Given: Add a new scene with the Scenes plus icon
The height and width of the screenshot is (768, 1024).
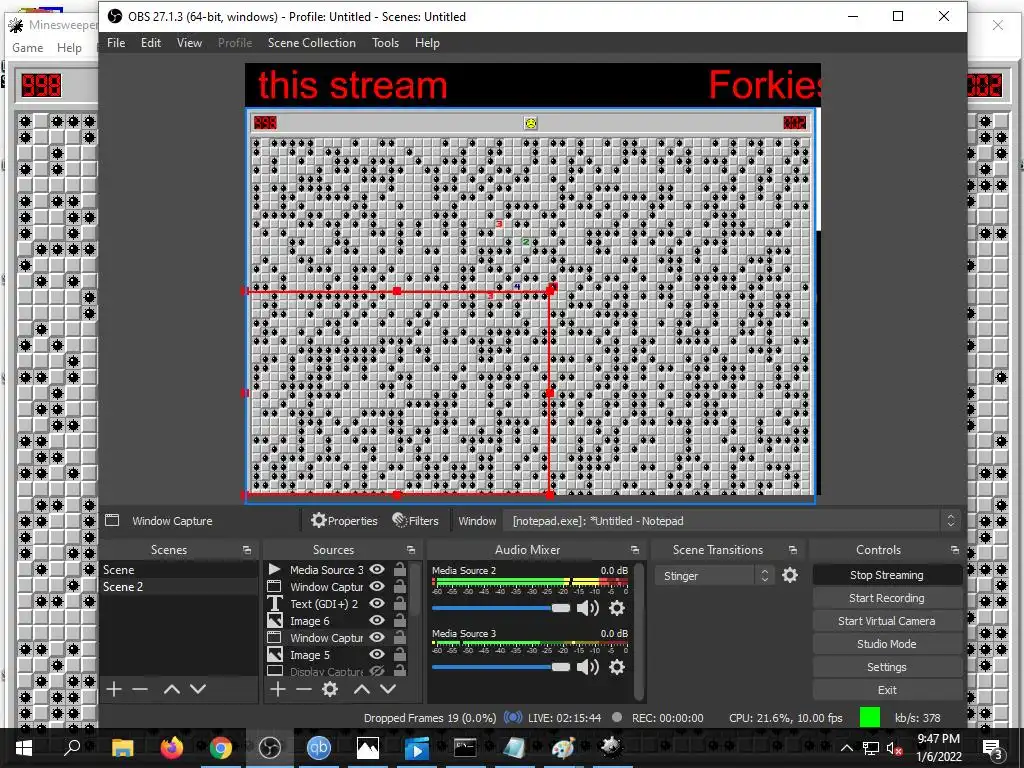Looking at the screenshot, I should [x=114, y=689].
